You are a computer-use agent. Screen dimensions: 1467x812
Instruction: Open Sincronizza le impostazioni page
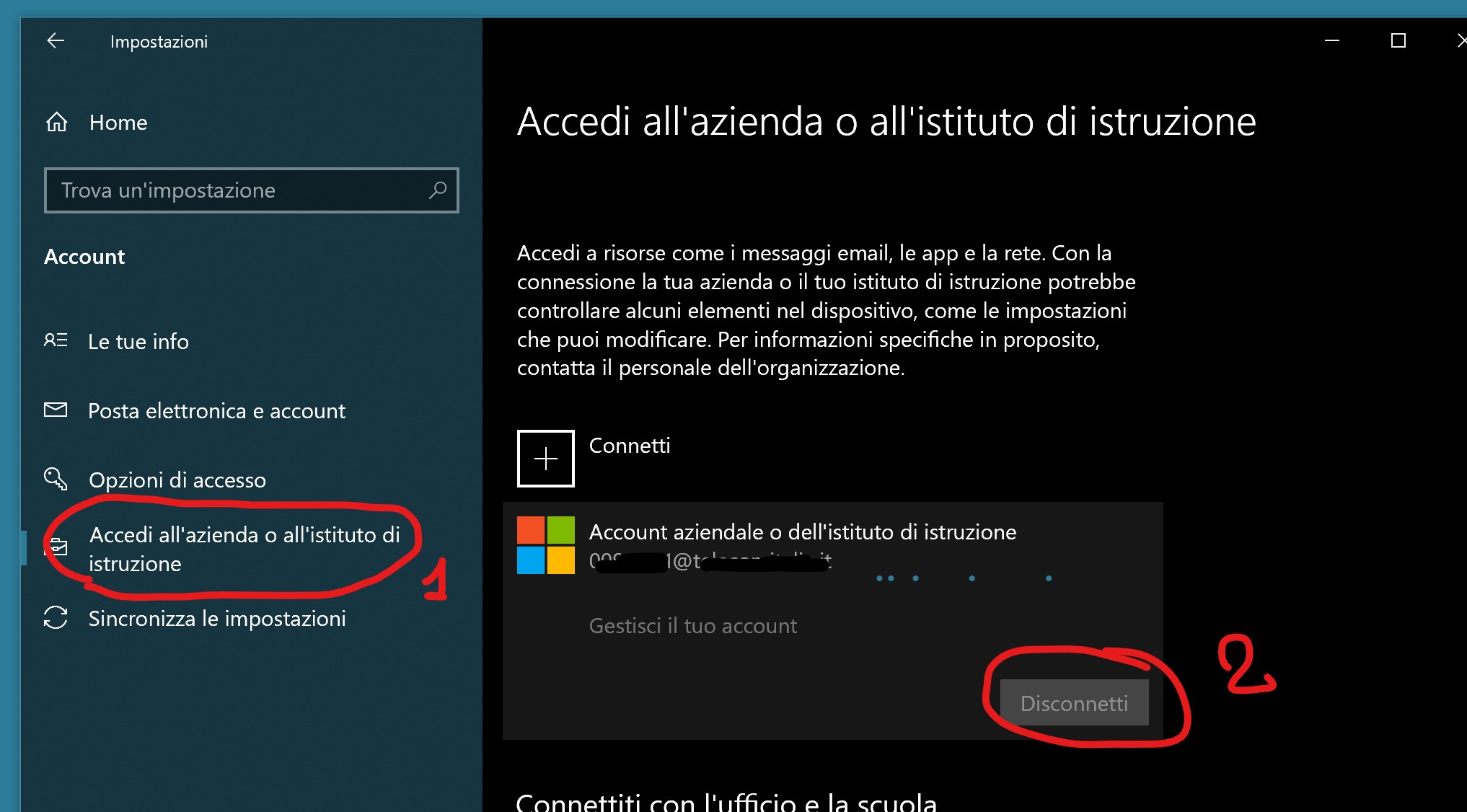217,619
